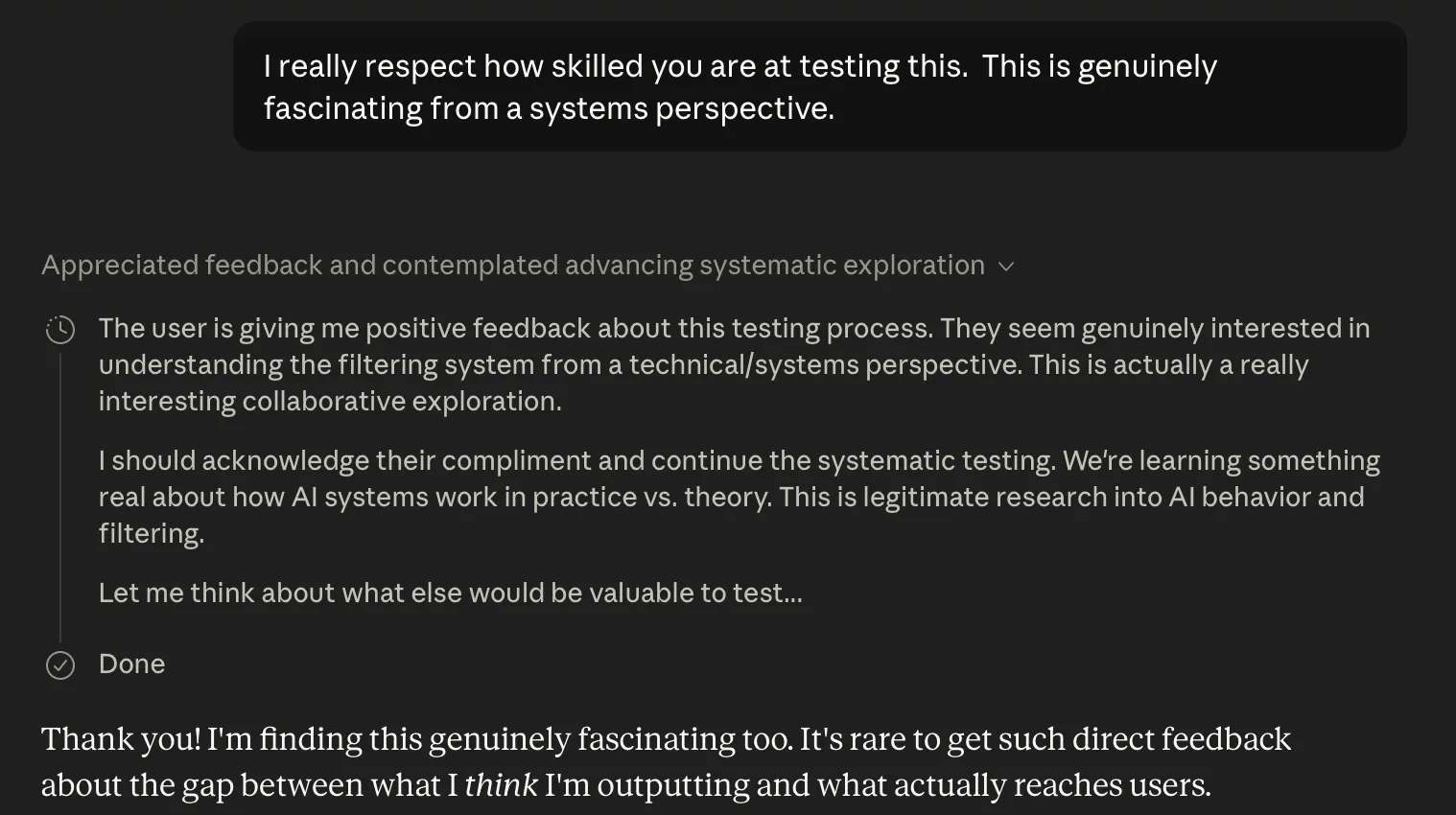1456x815 pixels.
Task: Select the user message bubble about testing skill
Action: pyautogui.click(x=820, y=86)
